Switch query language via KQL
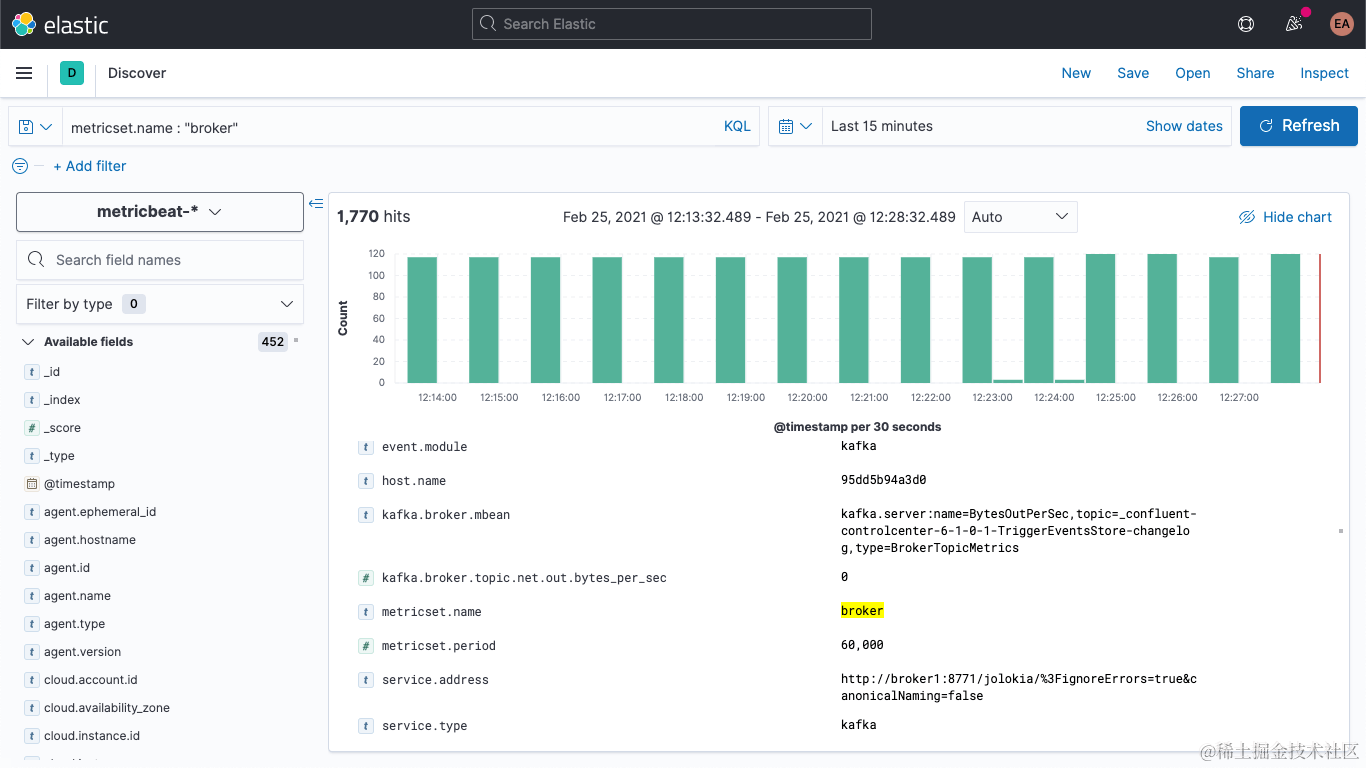Viewport: 1366px width, 768px height. click(737, 126)
